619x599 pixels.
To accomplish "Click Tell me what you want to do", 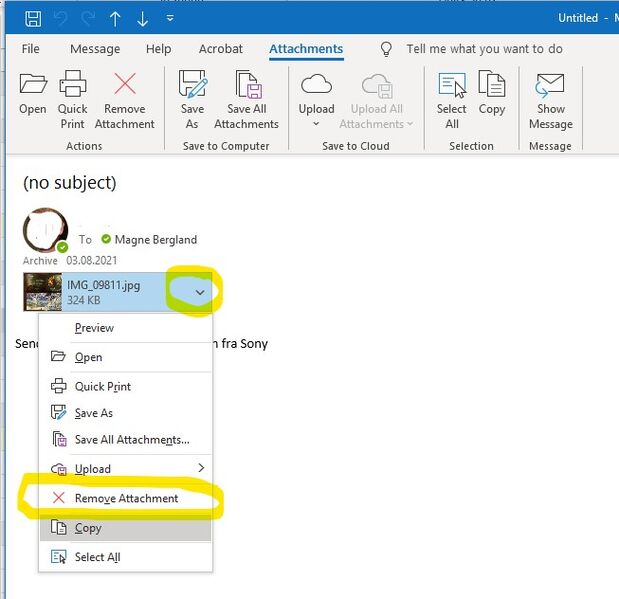I will [484, 49].
